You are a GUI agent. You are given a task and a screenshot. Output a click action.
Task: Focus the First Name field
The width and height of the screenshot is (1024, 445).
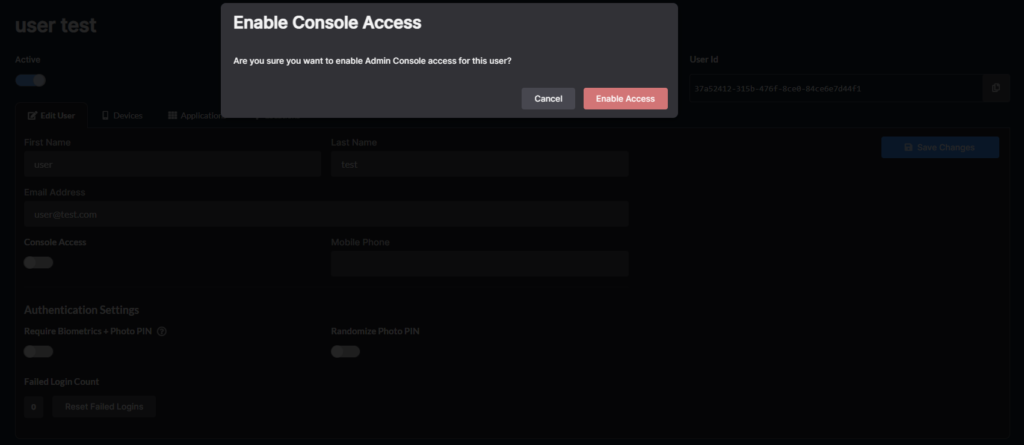click(172, 165)
